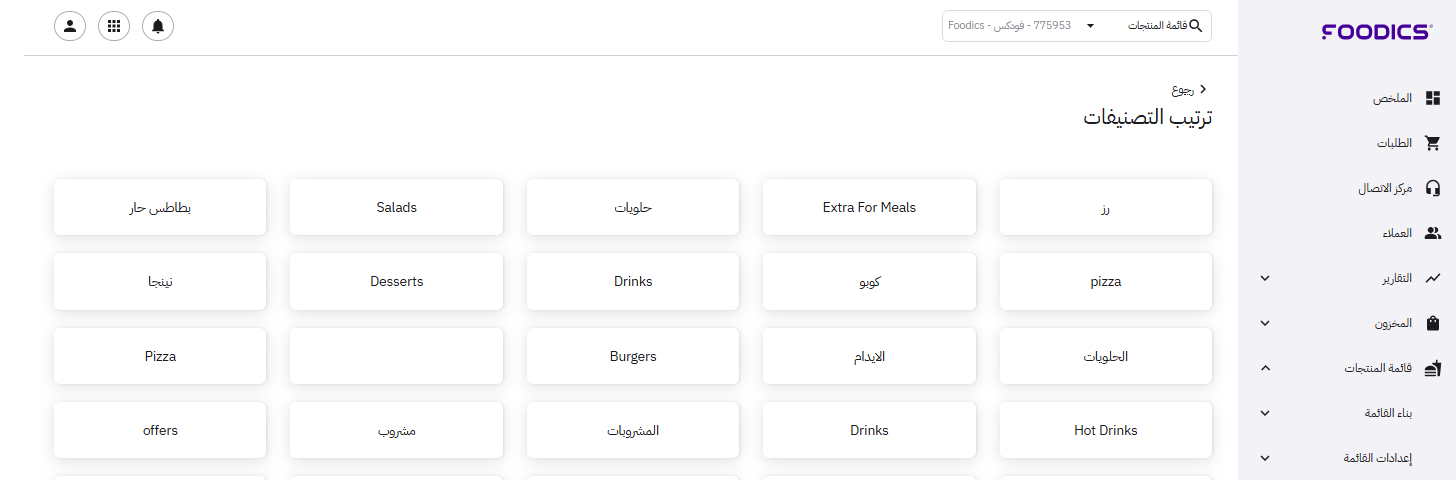
Task: Expand the بناء القائمة submenu
Action: [1265, 413]
